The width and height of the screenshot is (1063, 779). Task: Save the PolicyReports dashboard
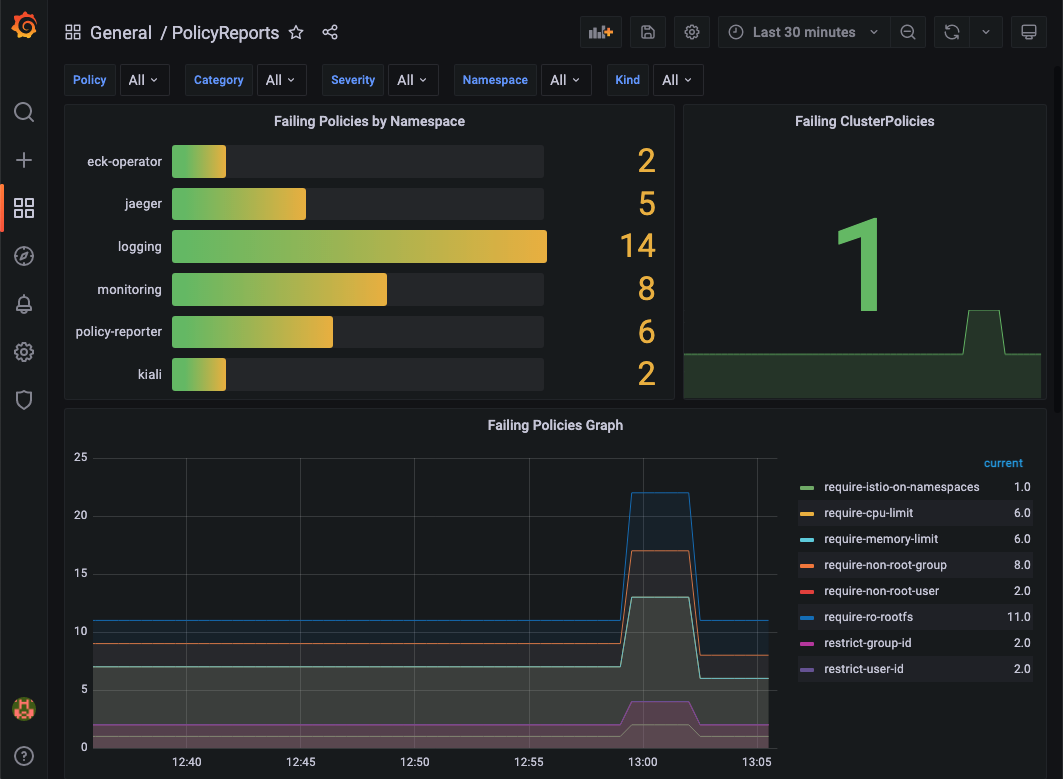click(x=647, y=31)
